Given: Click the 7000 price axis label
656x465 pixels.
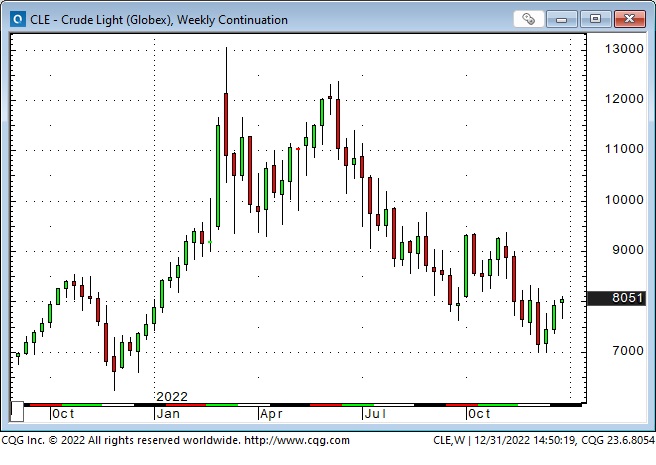Looking at the screenshot, I should tap(628, 351).
